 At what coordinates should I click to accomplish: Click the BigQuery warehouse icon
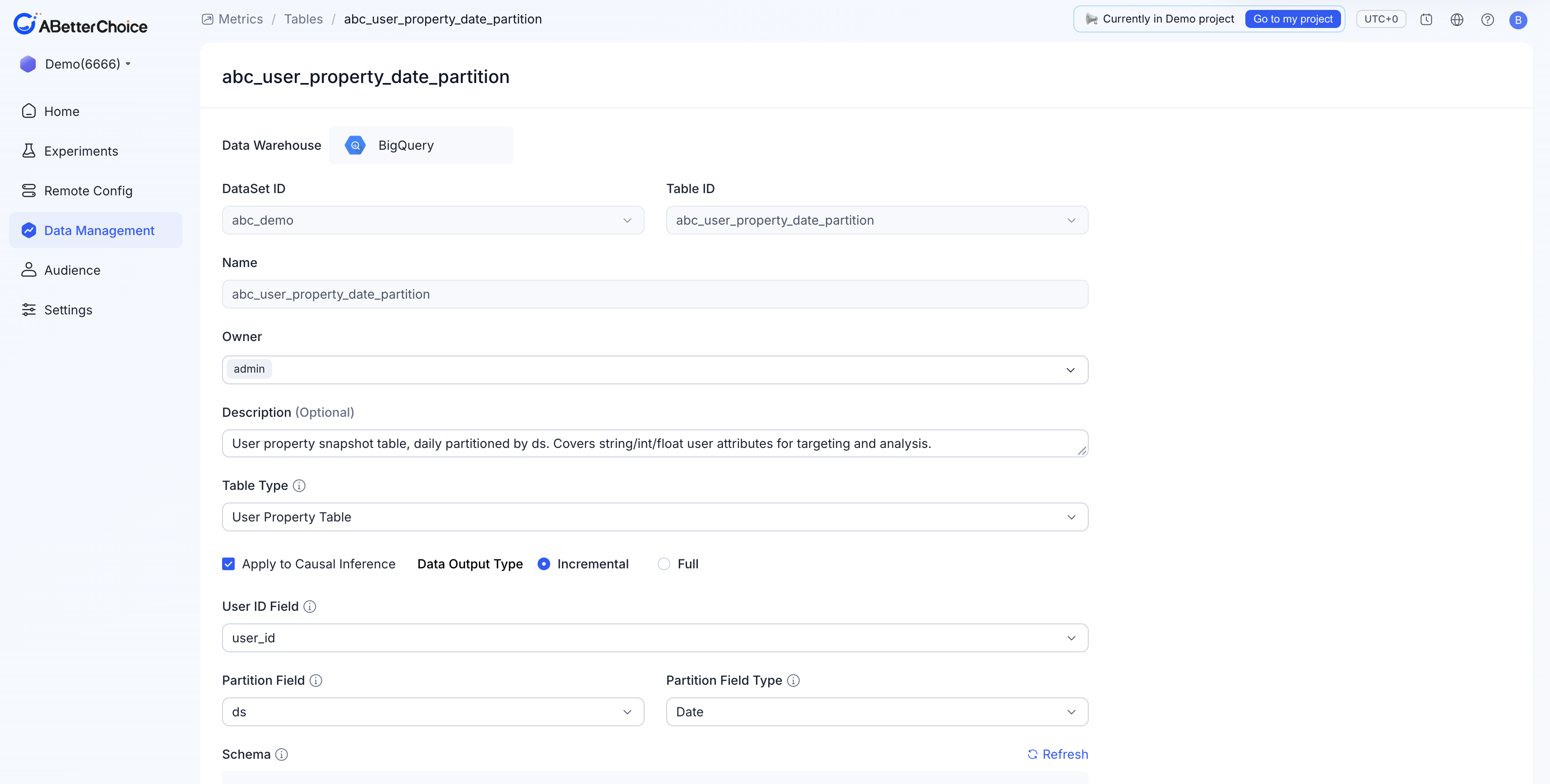[355, 145]
